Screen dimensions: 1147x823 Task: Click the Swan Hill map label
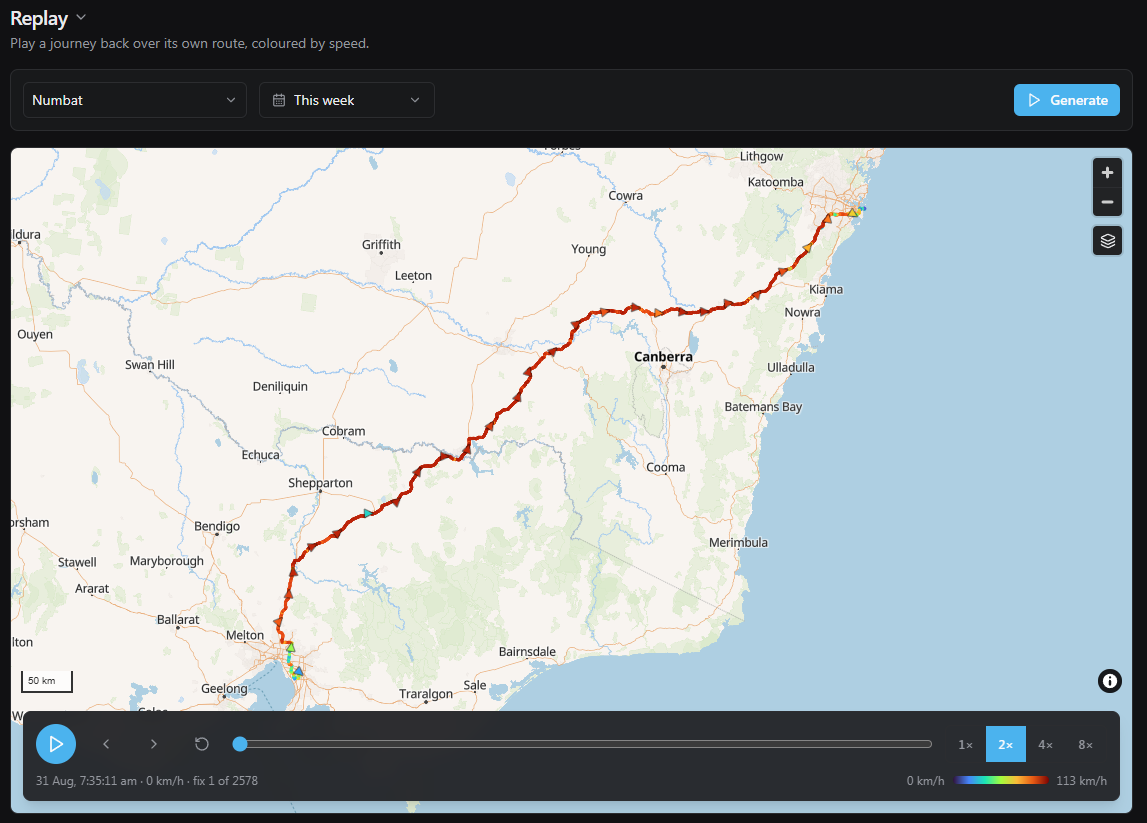[x=149, y=364]
